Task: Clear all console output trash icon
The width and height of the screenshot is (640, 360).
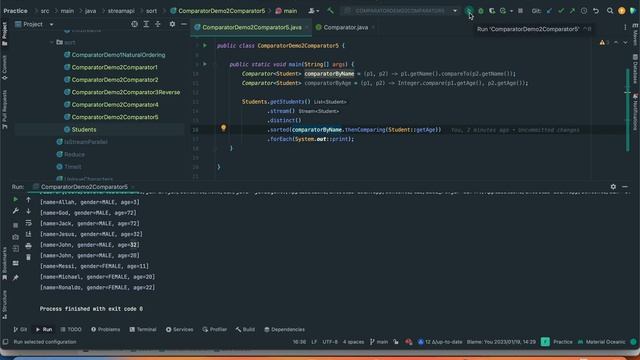Action: [x=28, y=257]
